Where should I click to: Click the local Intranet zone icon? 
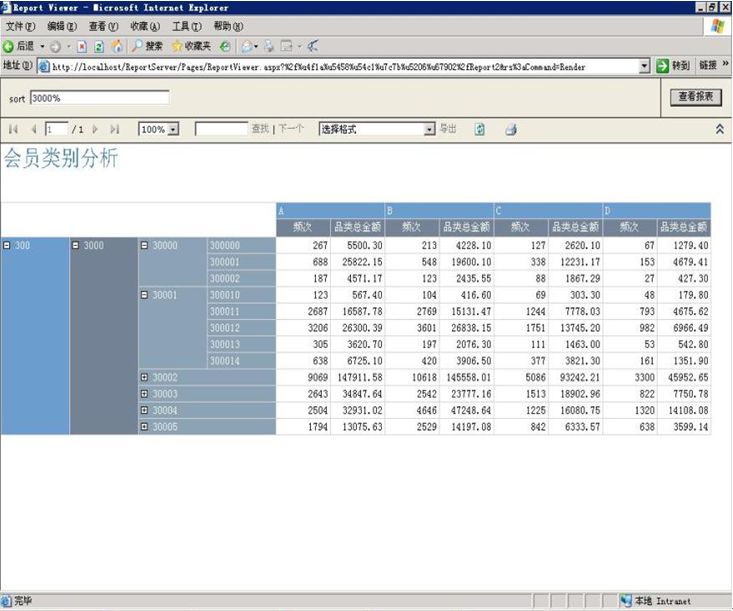[625, 601]
